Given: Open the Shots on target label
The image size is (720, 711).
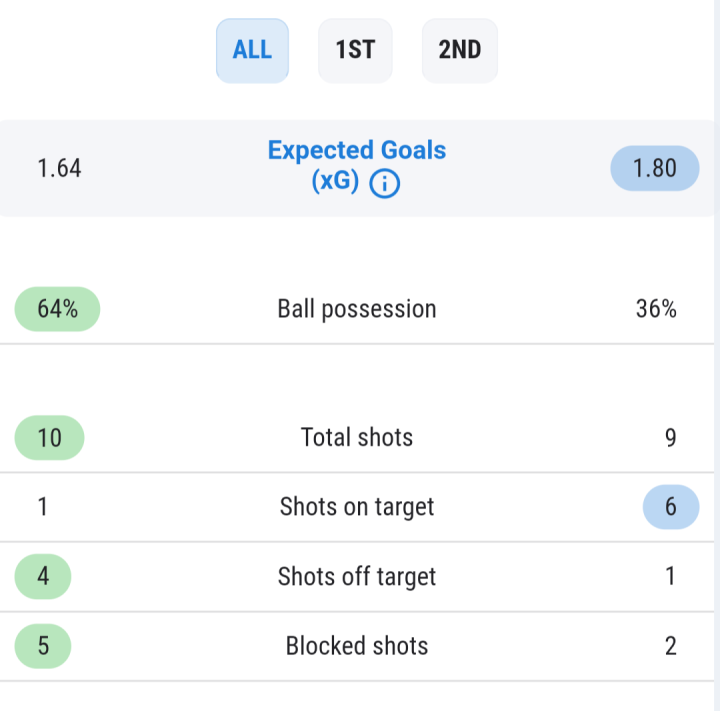Looking at the screenshot, I should click(x=357, y=507).
